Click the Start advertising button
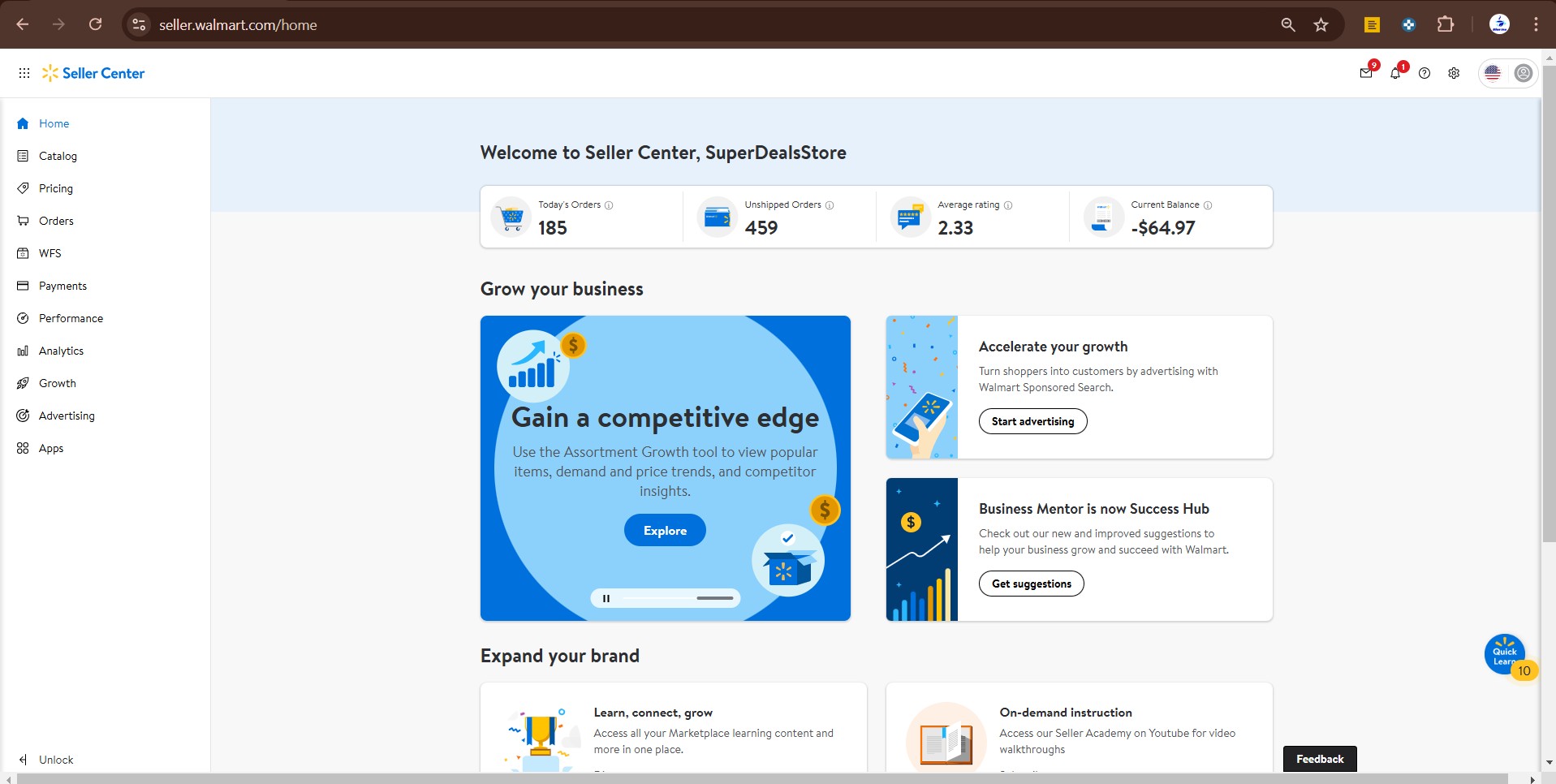 pos(1032,421)
